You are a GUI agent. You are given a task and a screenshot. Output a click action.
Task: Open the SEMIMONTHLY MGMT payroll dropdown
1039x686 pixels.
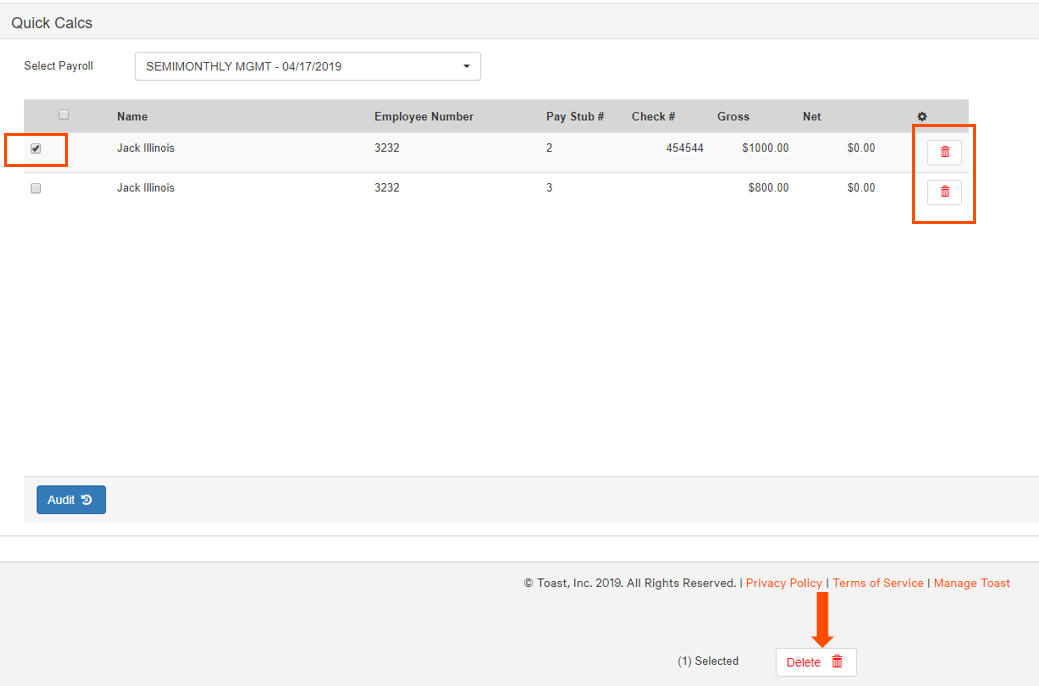click(x=307, y=66)
